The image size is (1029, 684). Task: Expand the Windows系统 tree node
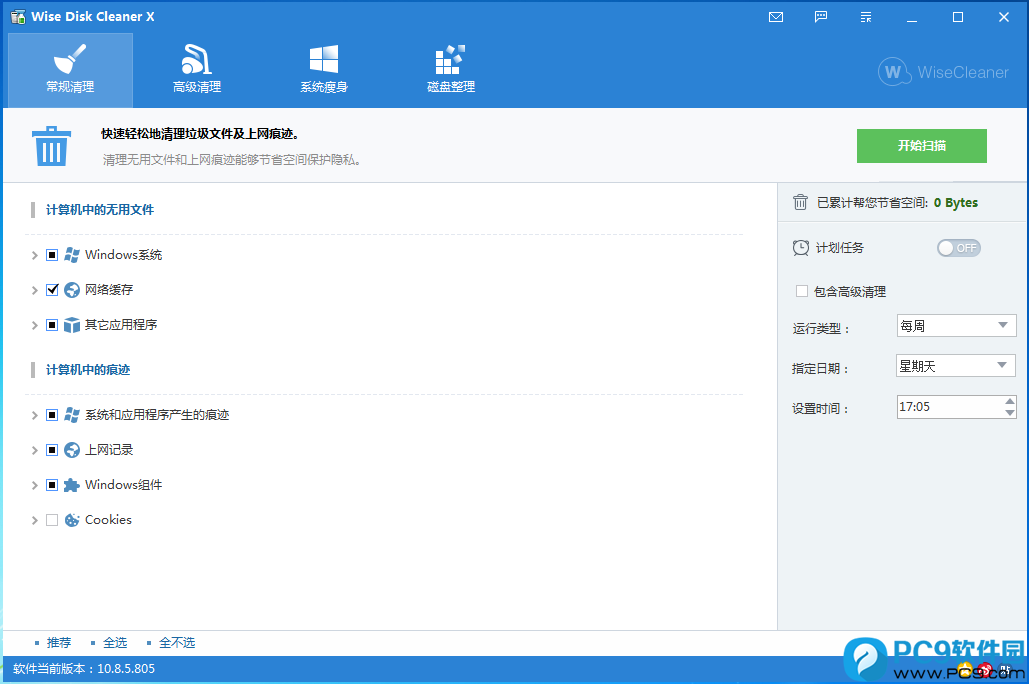[34, 255]
